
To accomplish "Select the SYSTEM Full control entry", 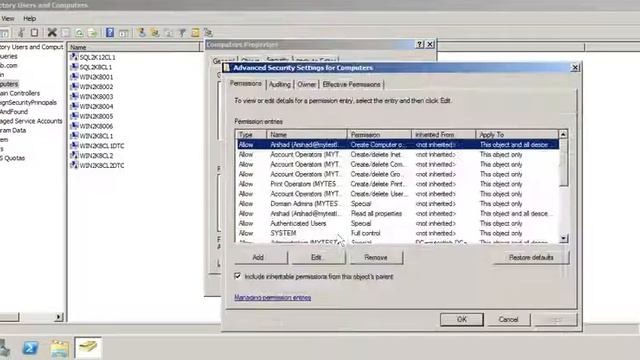I will point(398,233).
